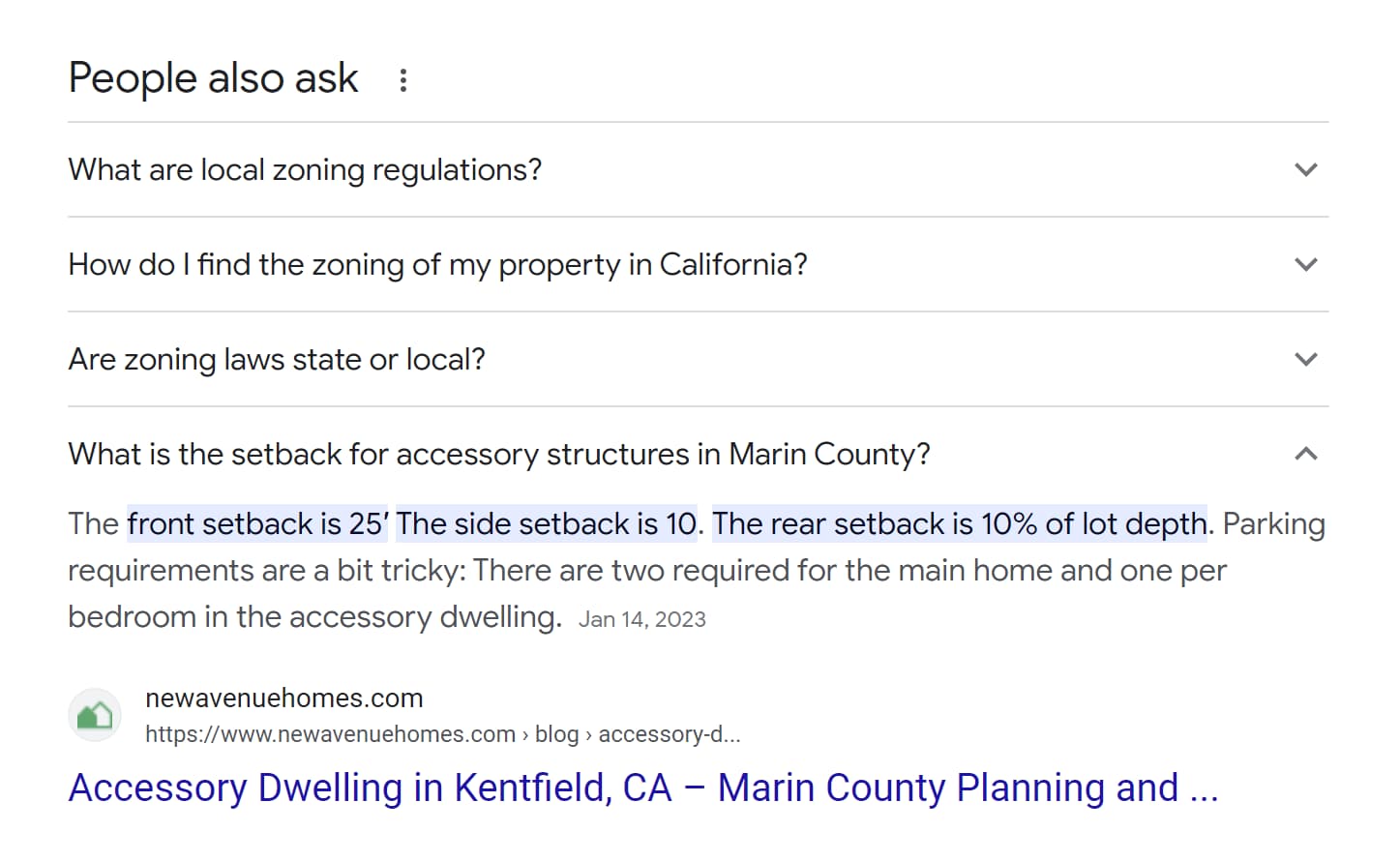
Task: Click the Marin County accessory structures setback question
Action: 499,454
